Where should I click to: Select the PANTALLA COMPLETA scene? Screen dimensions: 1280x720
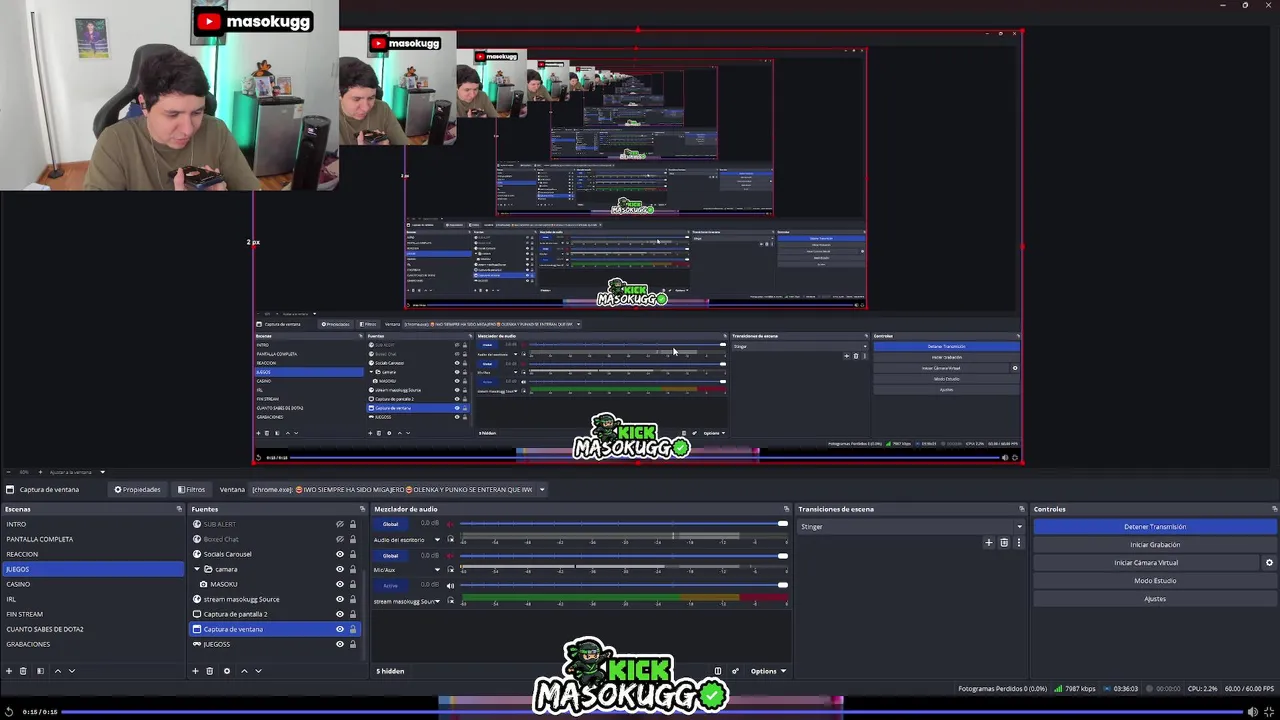point(92,539)
